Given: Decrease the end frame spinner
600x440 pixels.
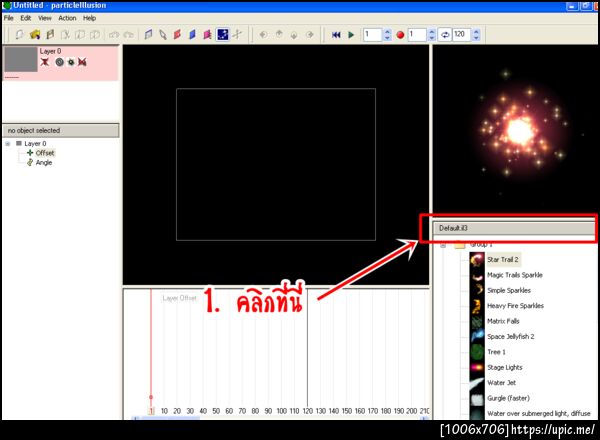Looking at the screenshot, I should (x=476, y=38).
